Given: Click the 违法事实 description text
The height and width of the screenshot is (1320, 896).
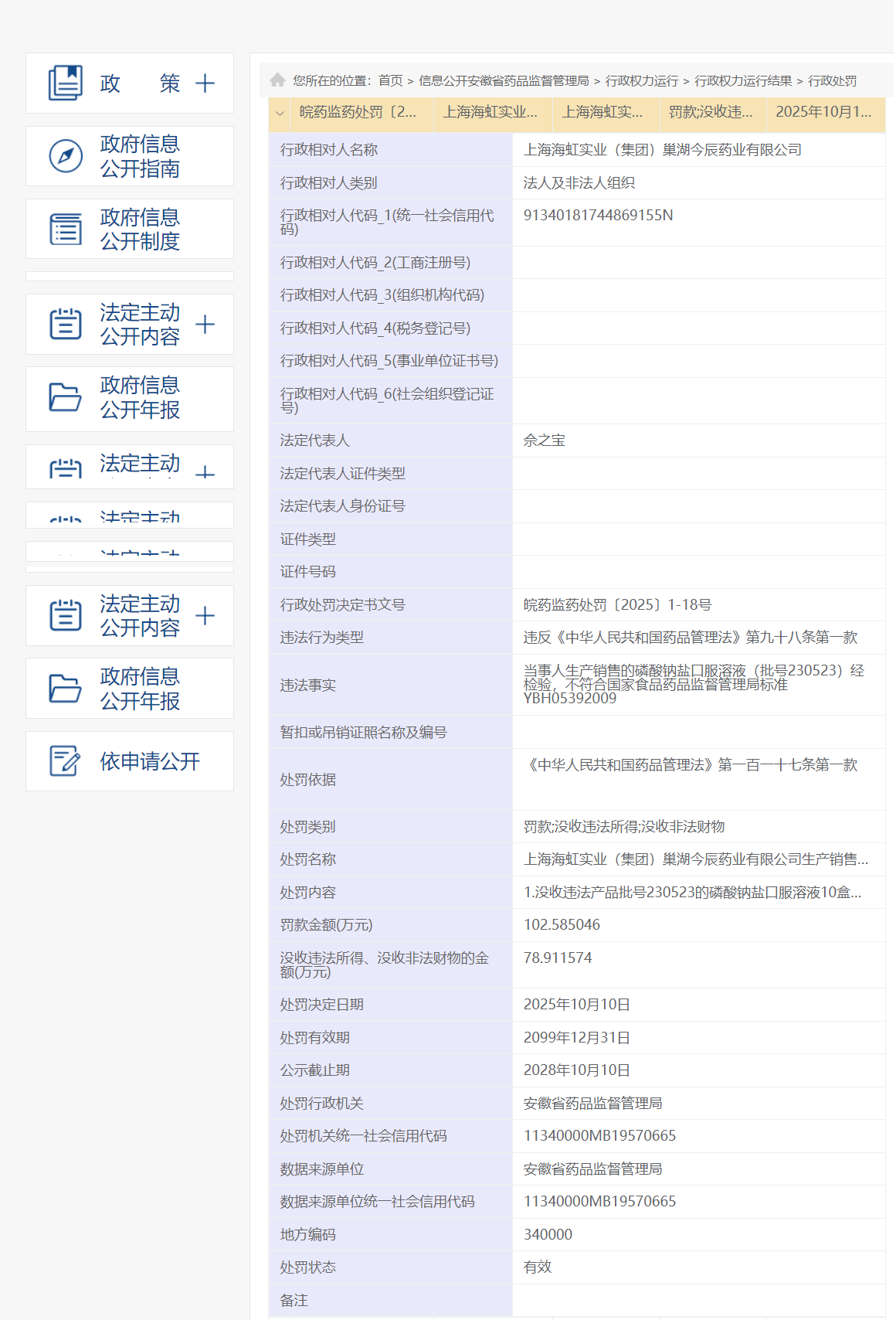Looking at the screenshot, I should coord(694,685).
